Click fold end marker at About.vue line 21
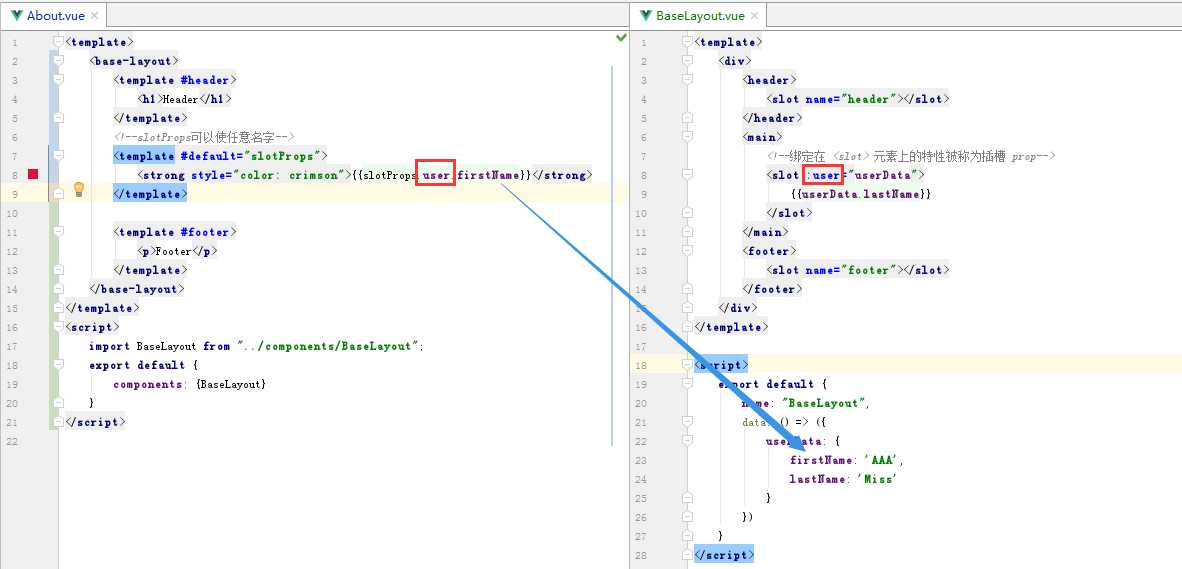Viewport: 1182px width, 569px height. (59, 422)
